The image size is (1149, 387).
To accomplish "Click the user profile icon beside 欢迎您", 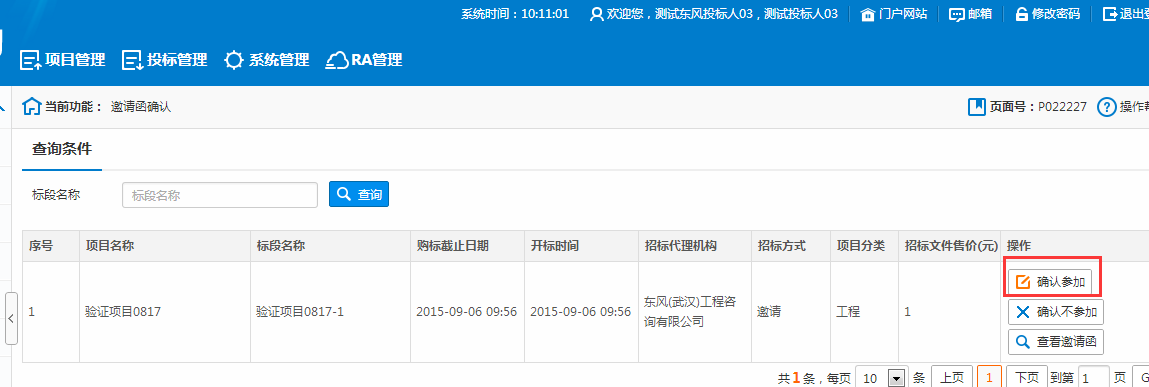I will [596, 14].
